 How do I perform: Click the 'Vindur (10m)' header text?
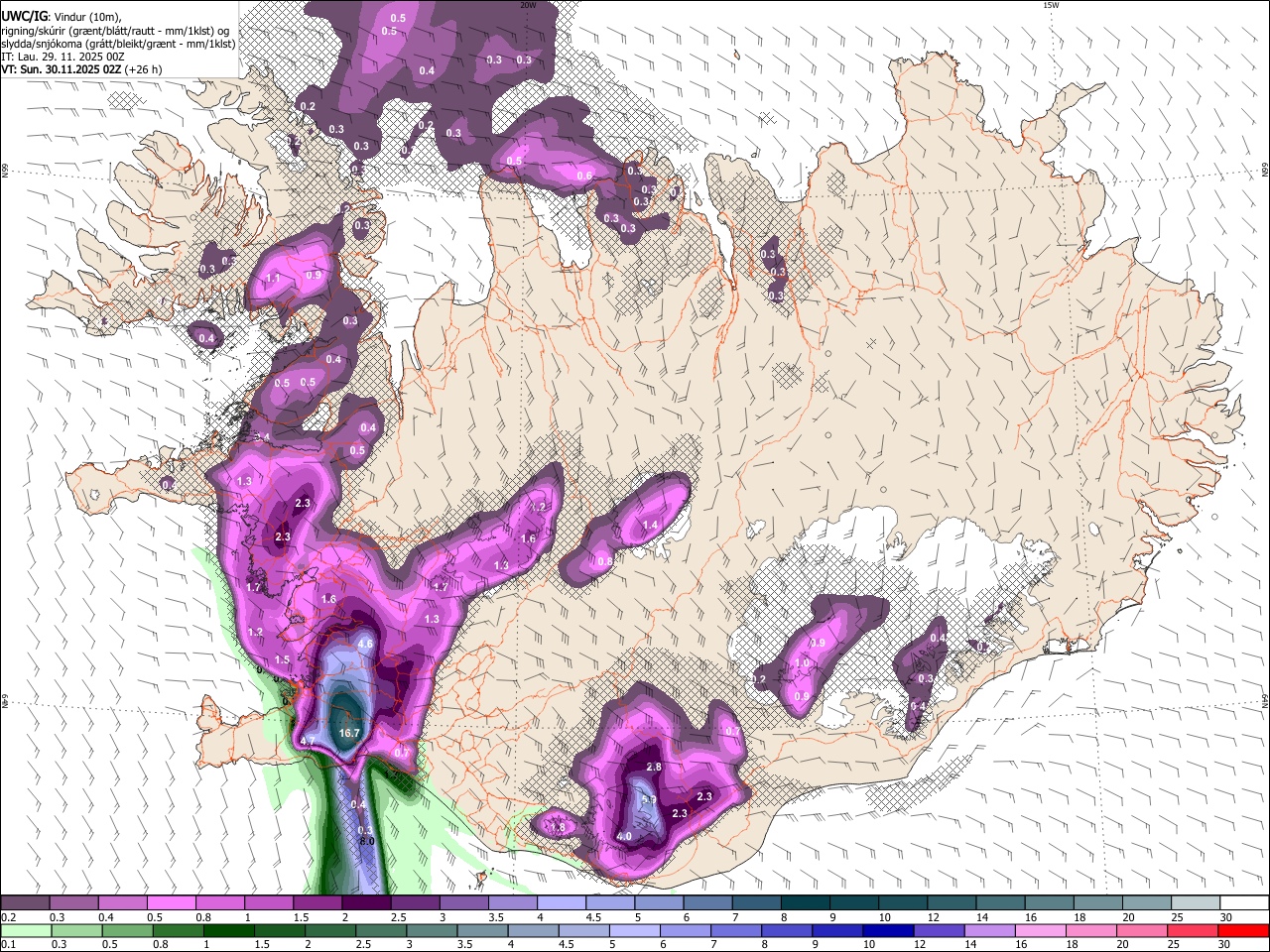coord(87,16)
